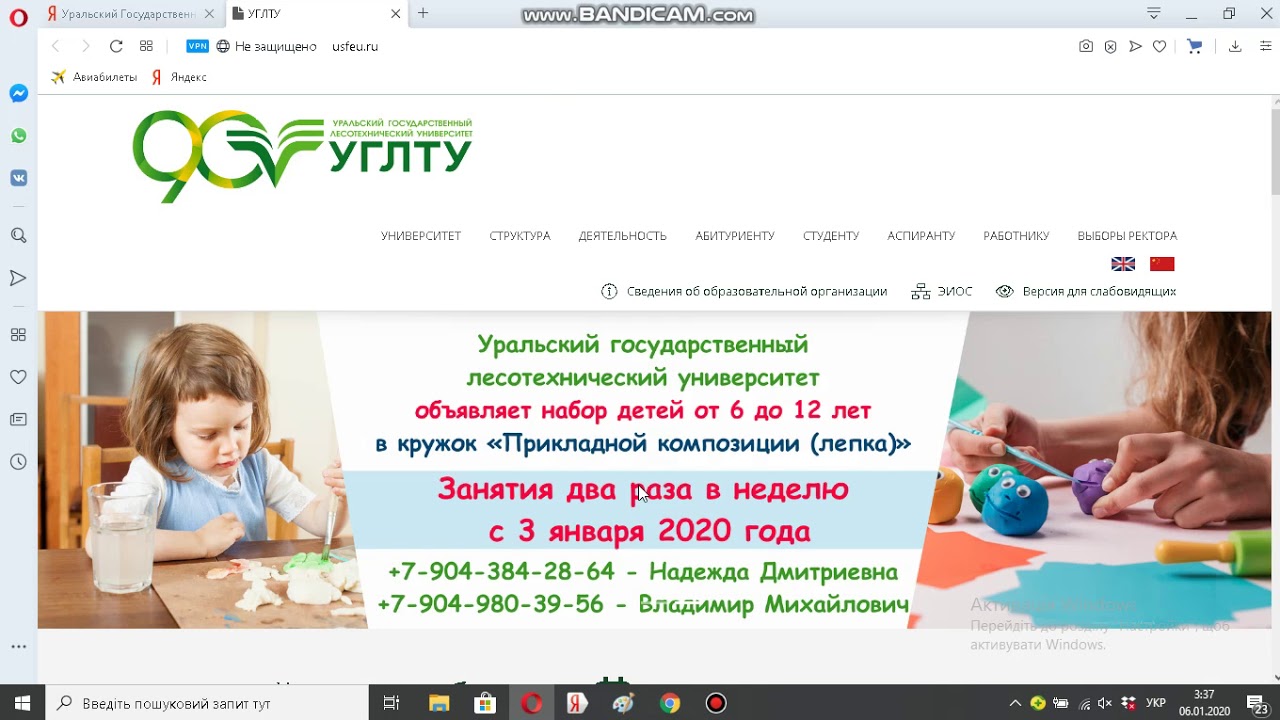Image resolution: width=1280 pixels, height=720 pixels.
Task: Open the tab list menu in title bar
Action: tap(1154, 13)
